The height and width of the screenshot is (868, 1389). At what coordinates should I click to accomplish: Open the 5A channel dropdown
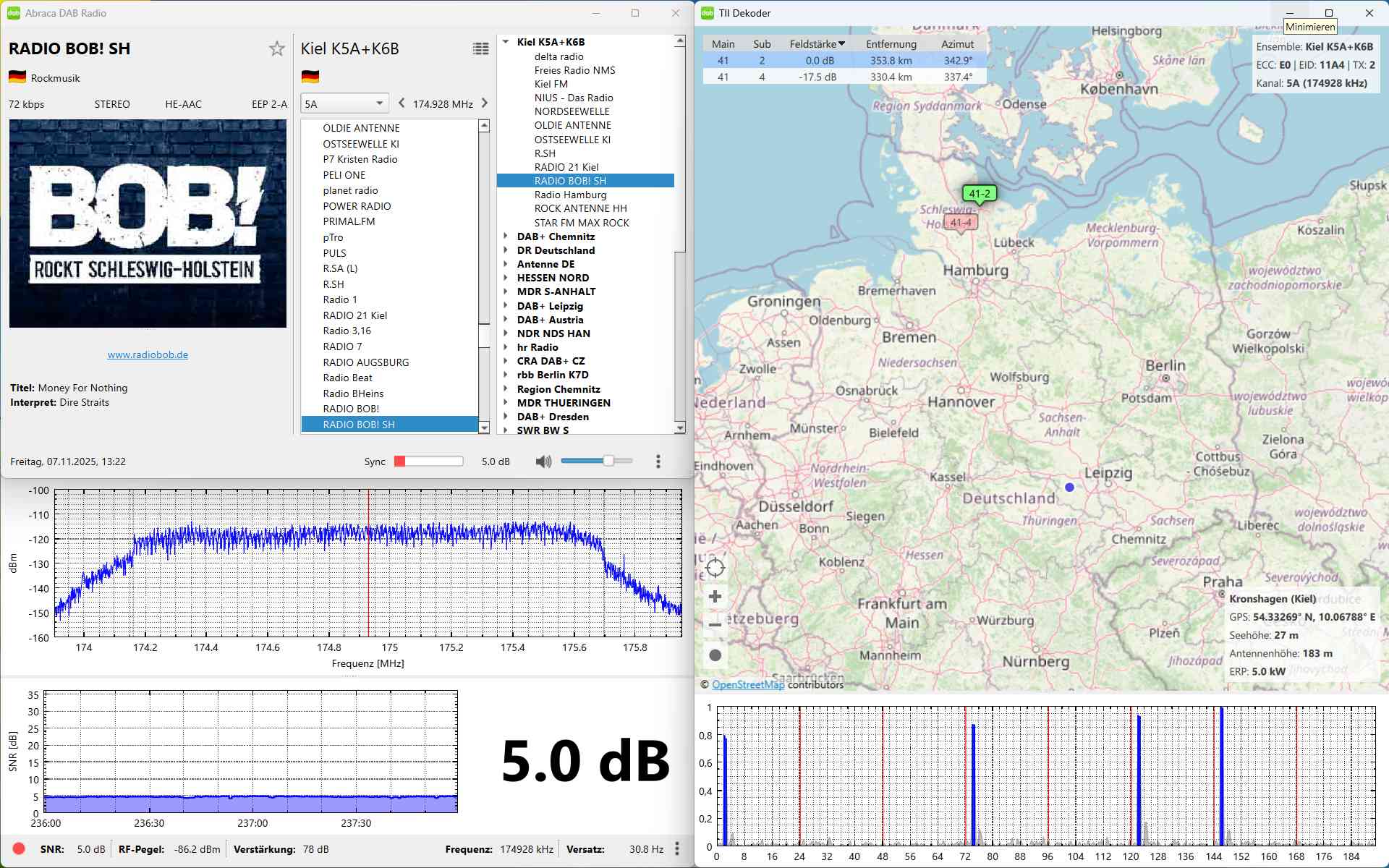pos(344,103)
